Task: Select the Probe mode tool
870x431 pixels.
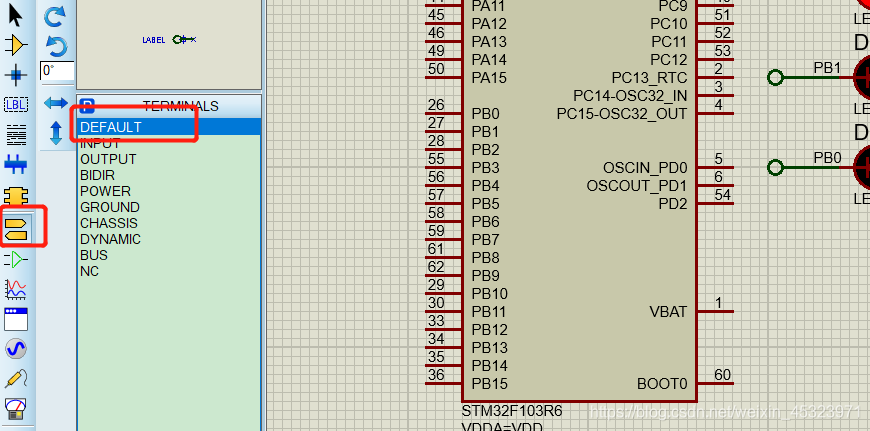Action: (16, 379)
